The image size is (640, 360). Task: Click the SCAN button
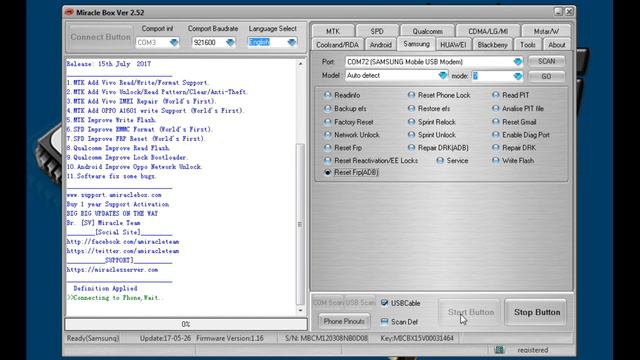click(547, 61)
